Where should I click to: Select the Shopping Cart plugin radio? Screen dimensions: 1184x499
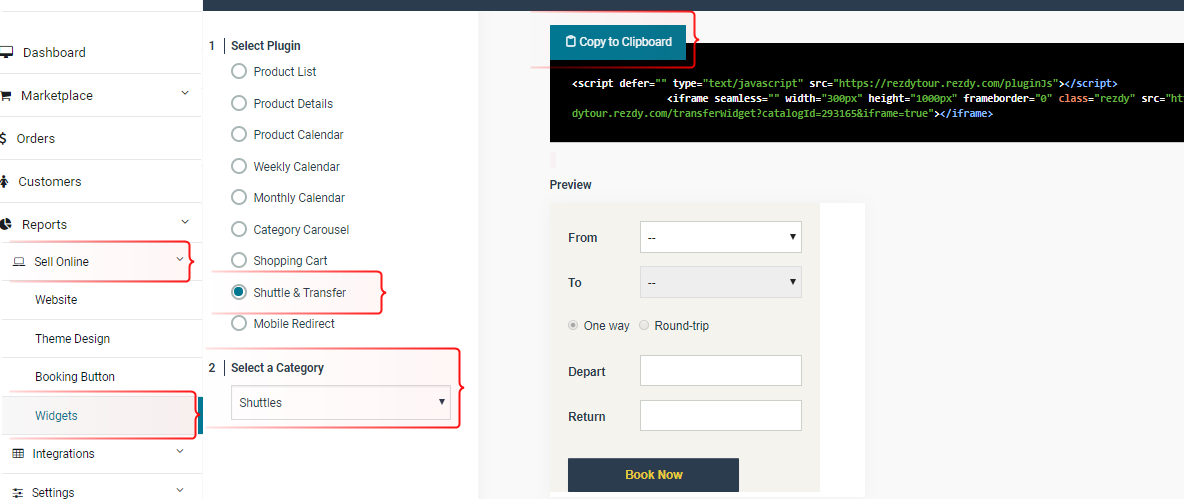click(239, 260)
